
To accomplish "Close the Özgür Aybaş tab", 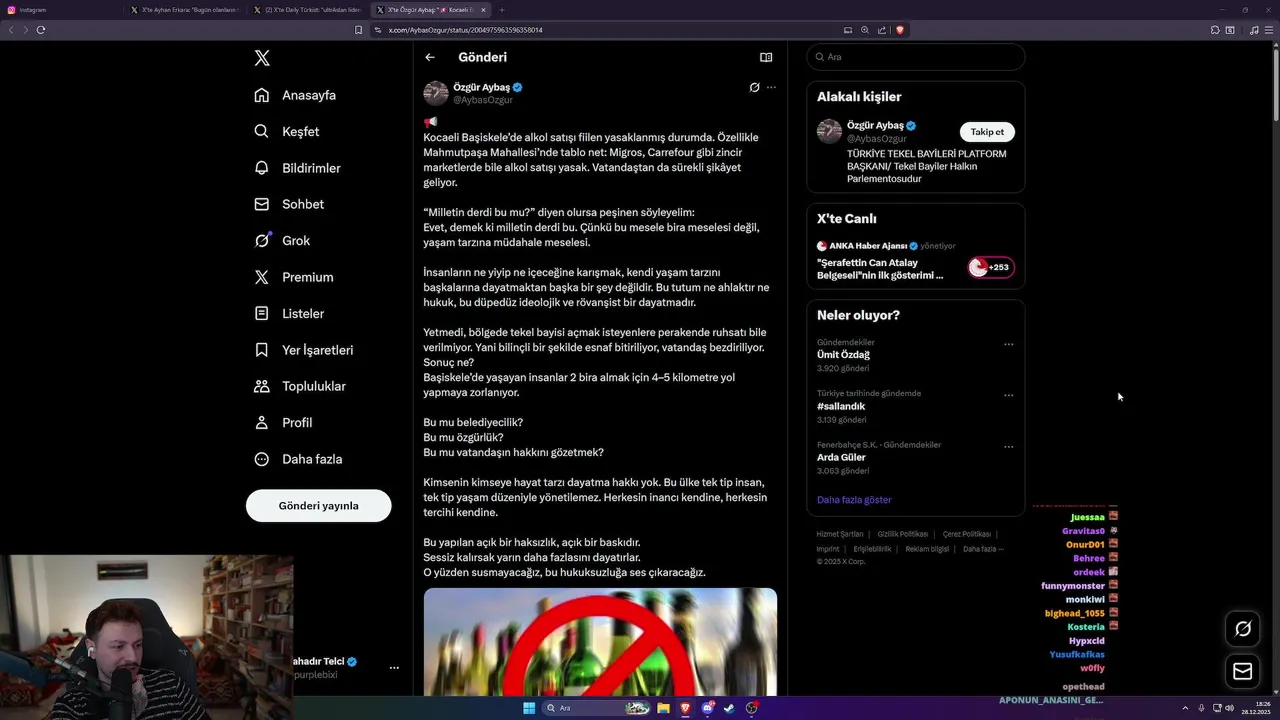I will pyautogui.click(x=483, y=10).
